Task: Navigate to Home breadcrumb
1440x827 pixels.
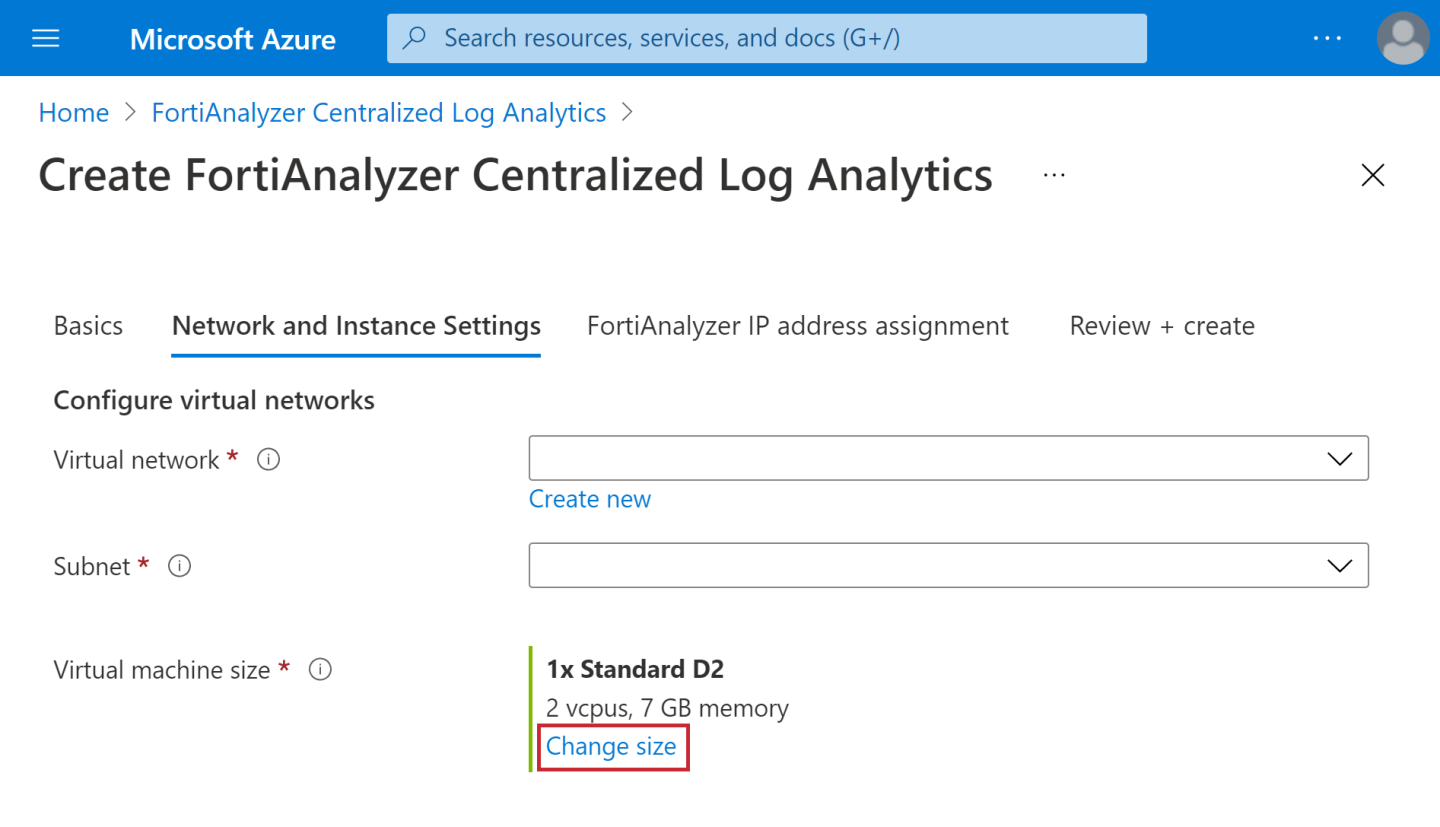Action: point(73,113)
